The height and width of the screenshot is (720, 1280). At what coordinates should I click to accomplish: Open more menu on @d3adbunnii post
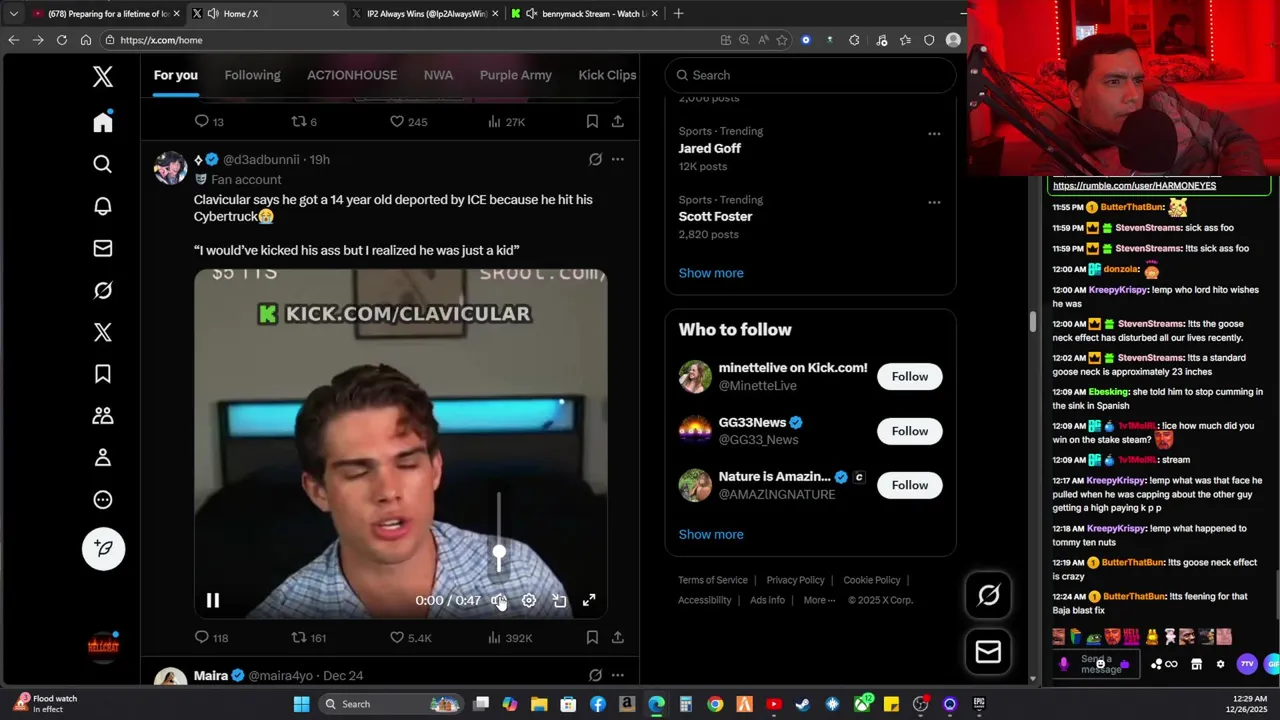click(x=618, y=159)
